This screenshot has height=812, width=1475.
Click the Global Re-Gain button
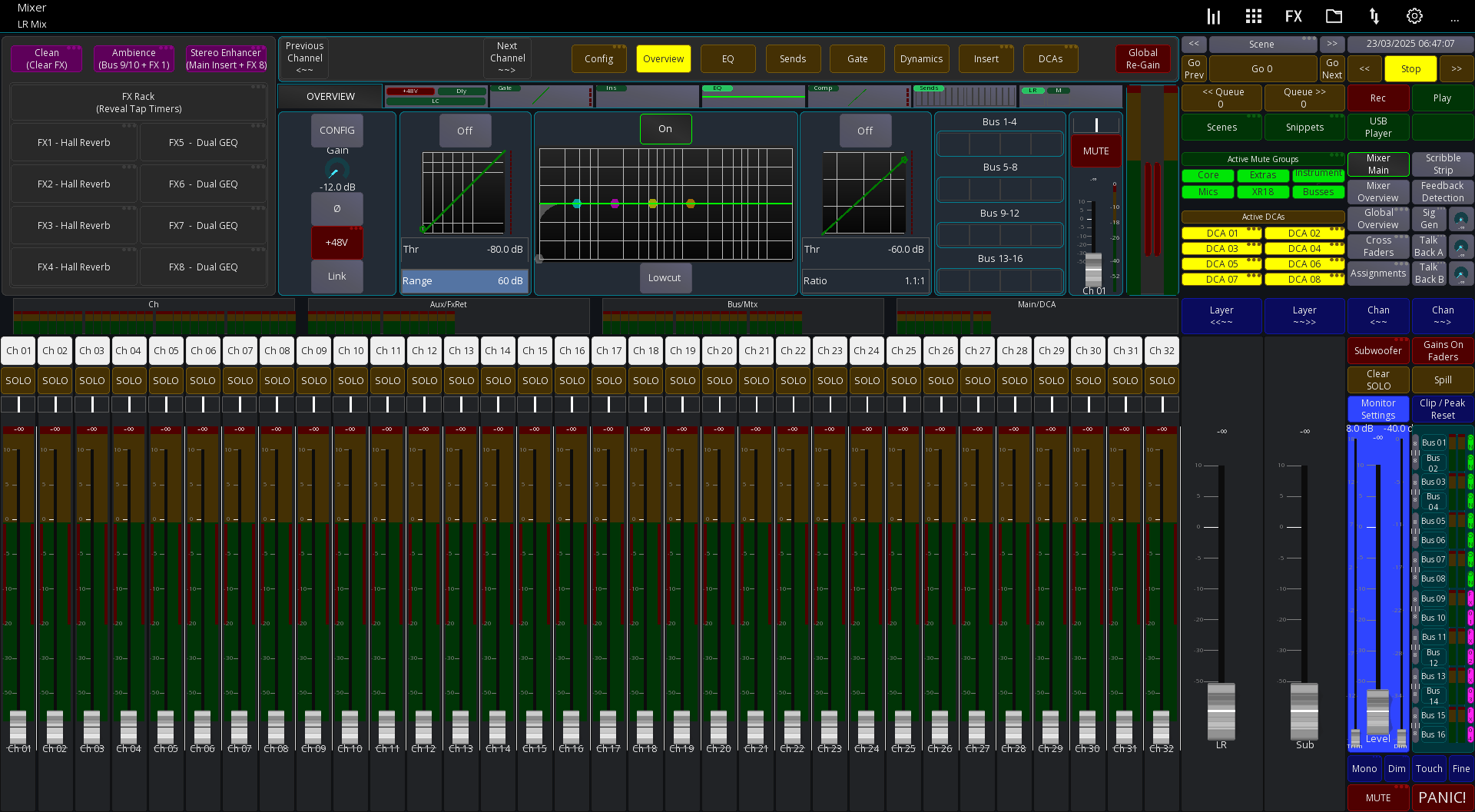(1142, 59)
